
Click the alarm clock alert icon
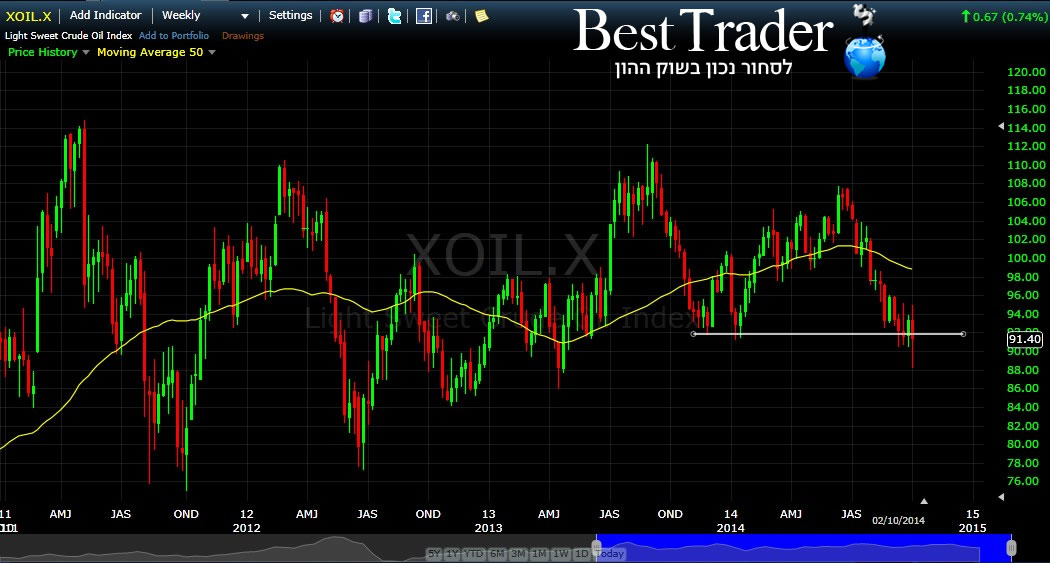[x=337, y=16]
